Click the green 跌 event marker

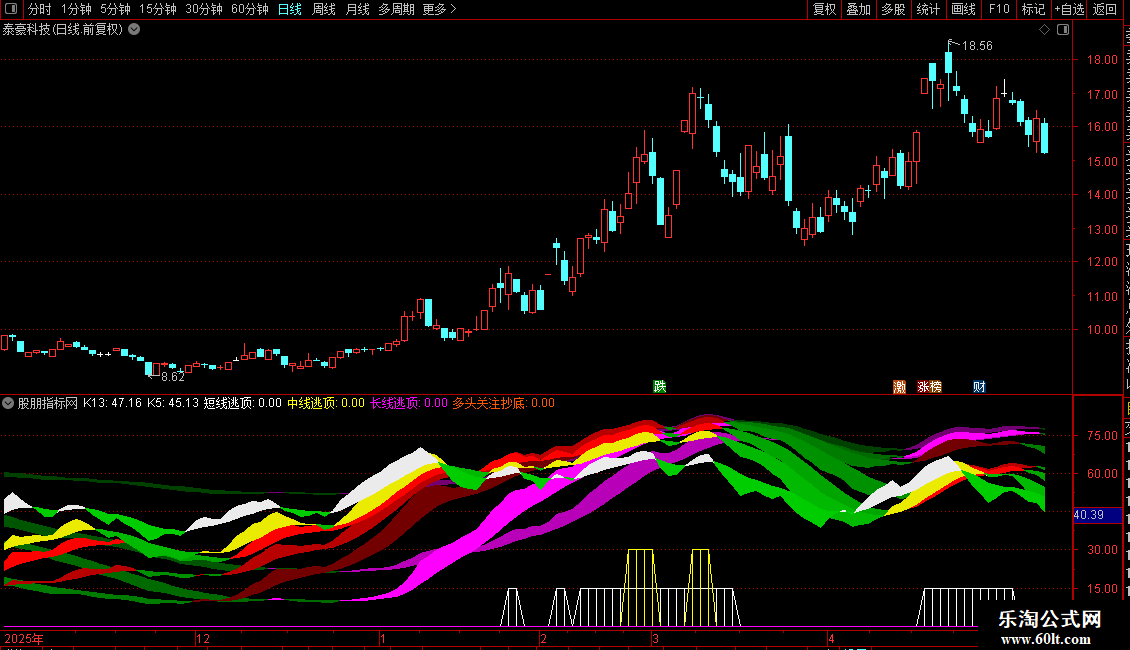pos(659,386)
